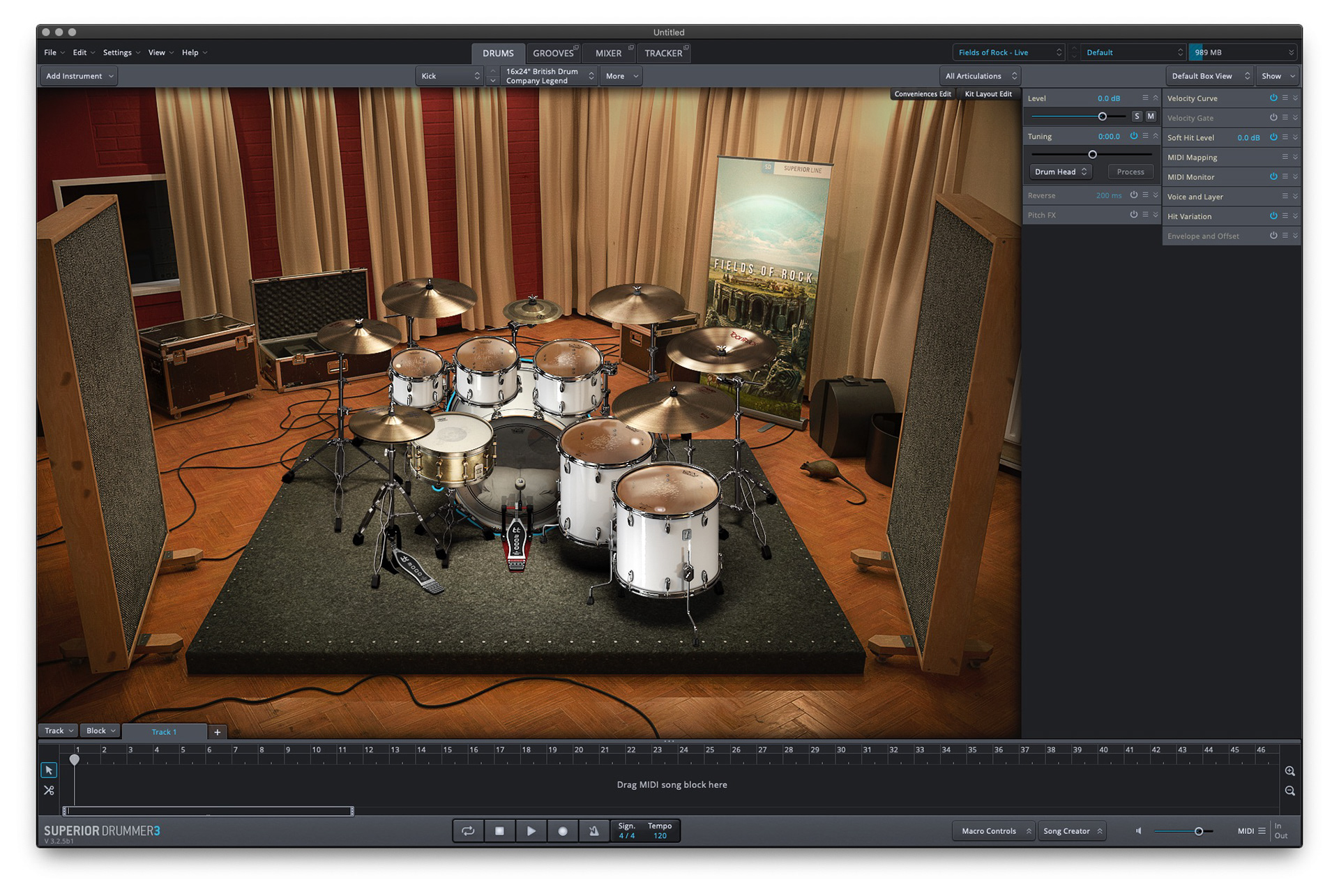Switch to the GROOVES tab
The width and height of the screenshot is (1339, 896).
coord(553,53)
